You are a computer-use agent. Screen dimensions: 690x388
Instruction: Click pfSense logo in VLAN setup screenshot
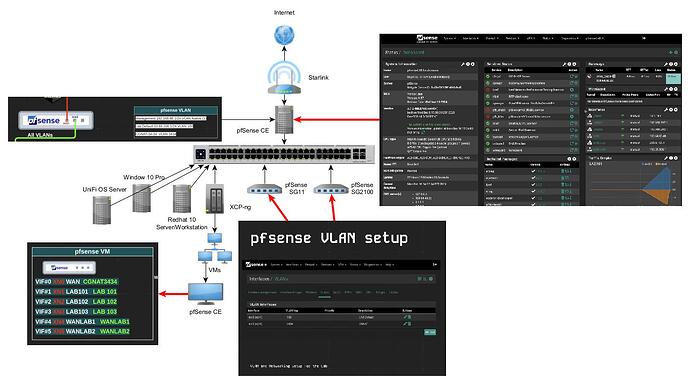pyautogui.click(x=256, y=264)
